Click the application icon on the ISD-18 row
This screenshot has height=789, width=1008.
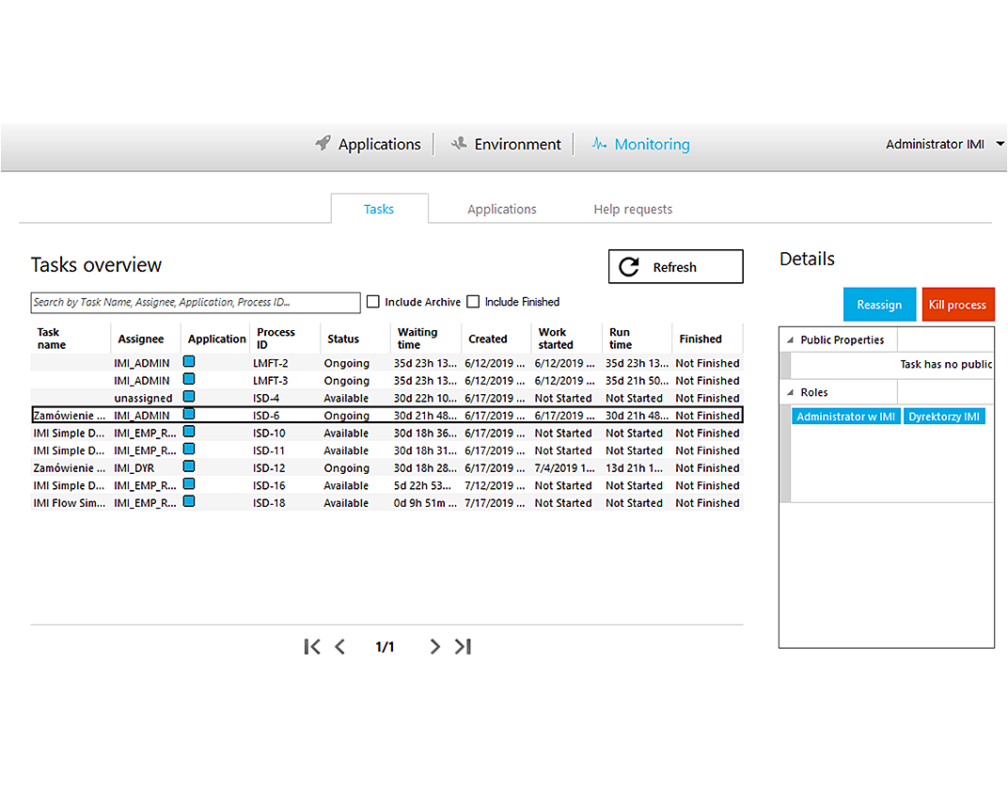(189, 503)
